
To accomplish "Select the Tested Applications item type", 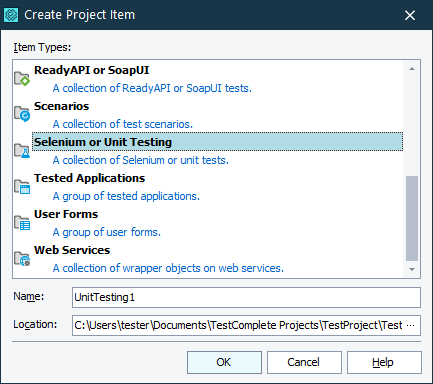I will (90, 178).
